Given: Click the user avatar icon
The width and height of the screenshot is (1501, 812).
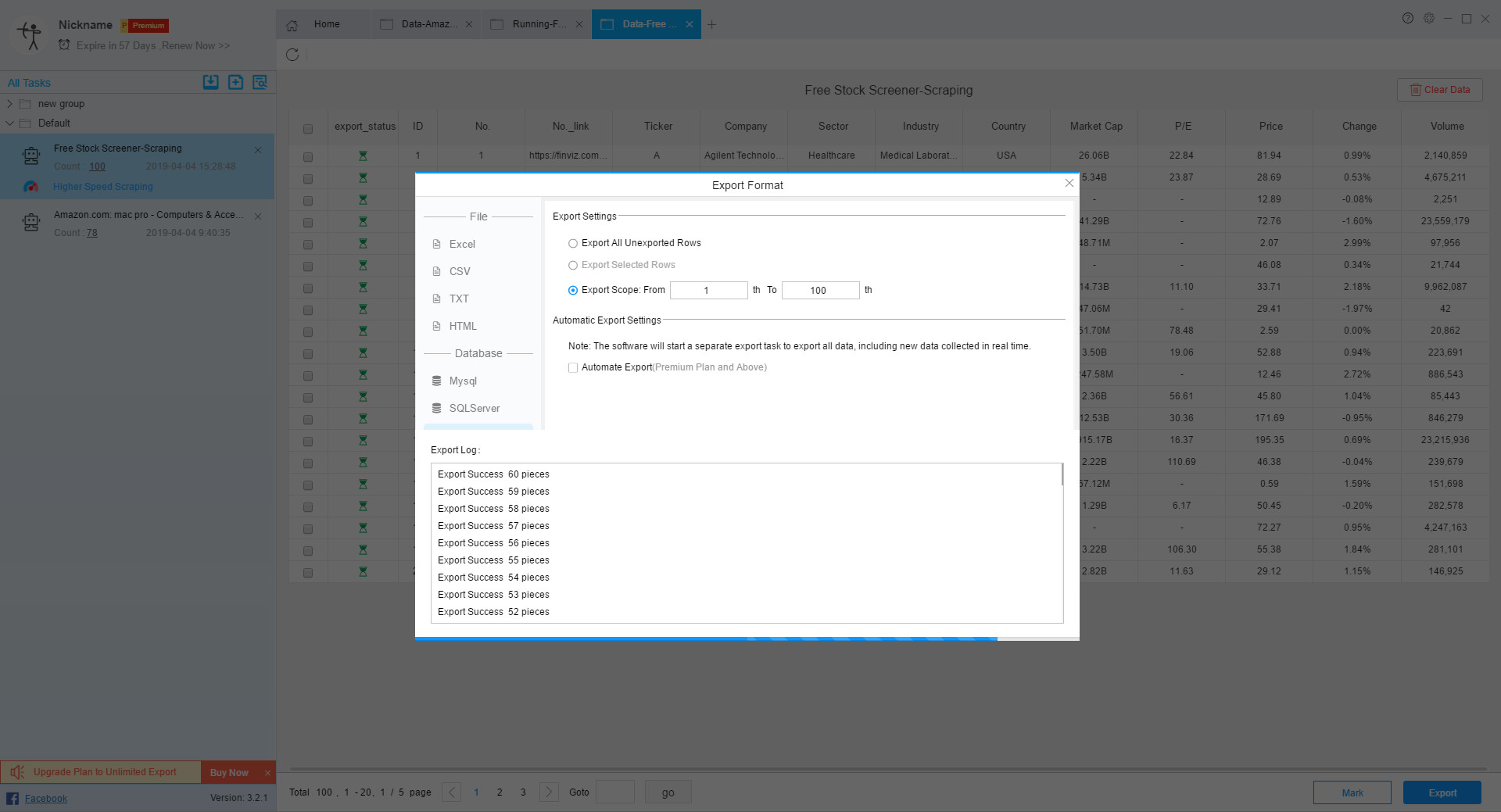Looking at the screenshot, I should click(x=30, y=35).
